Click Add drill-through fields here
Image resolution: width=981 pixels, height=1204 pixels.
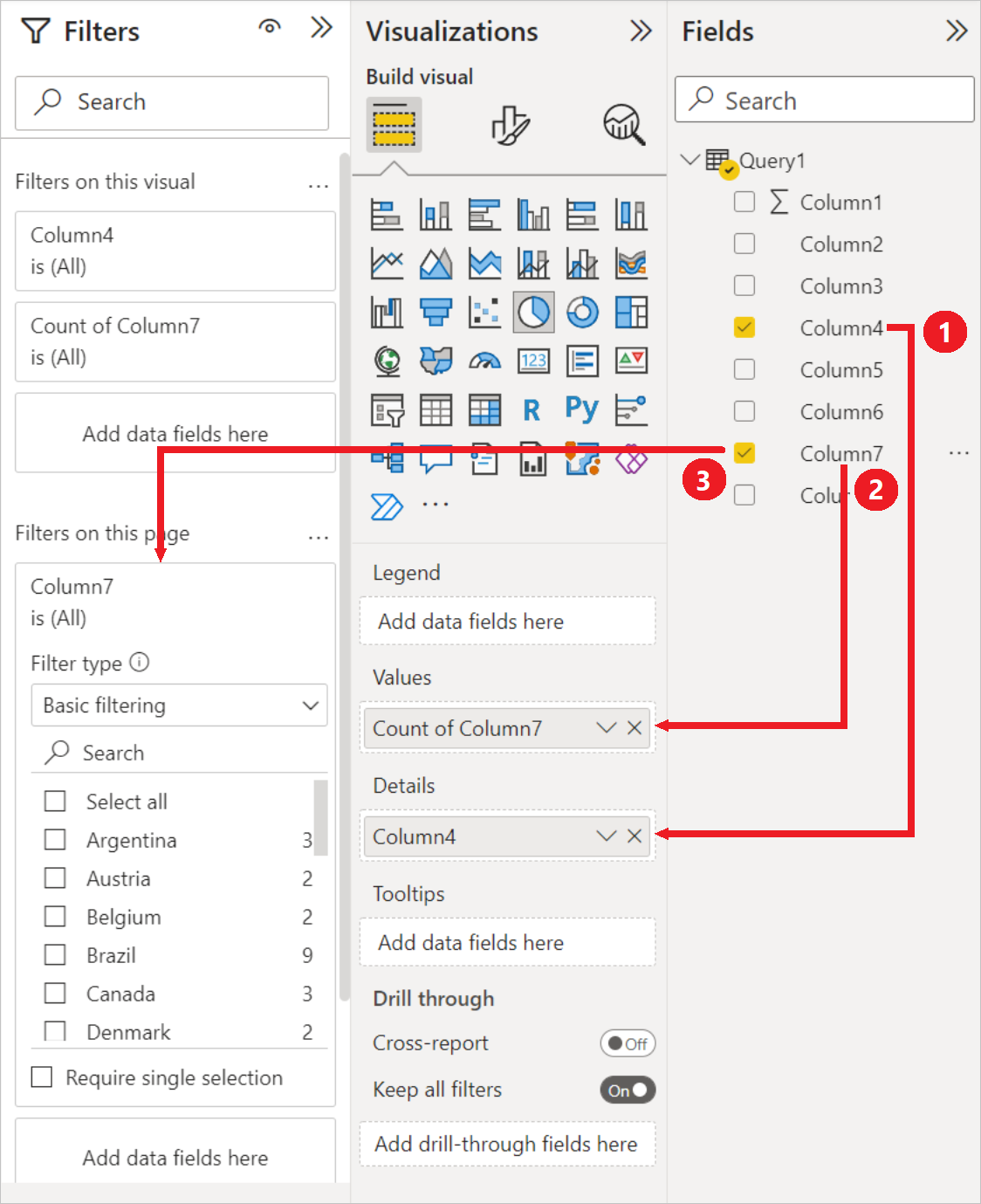coord(507,1144)
